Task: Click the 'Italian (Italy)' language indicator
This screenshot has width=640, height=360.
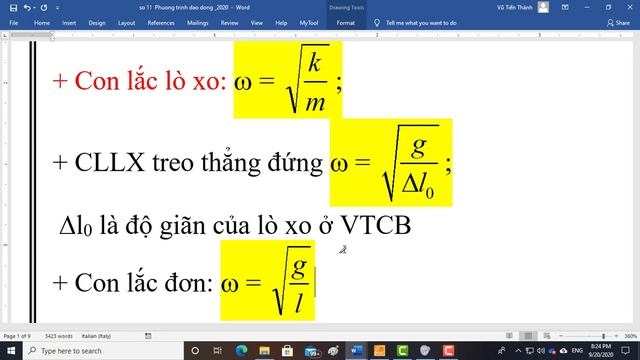Action: tap(96, 336)
